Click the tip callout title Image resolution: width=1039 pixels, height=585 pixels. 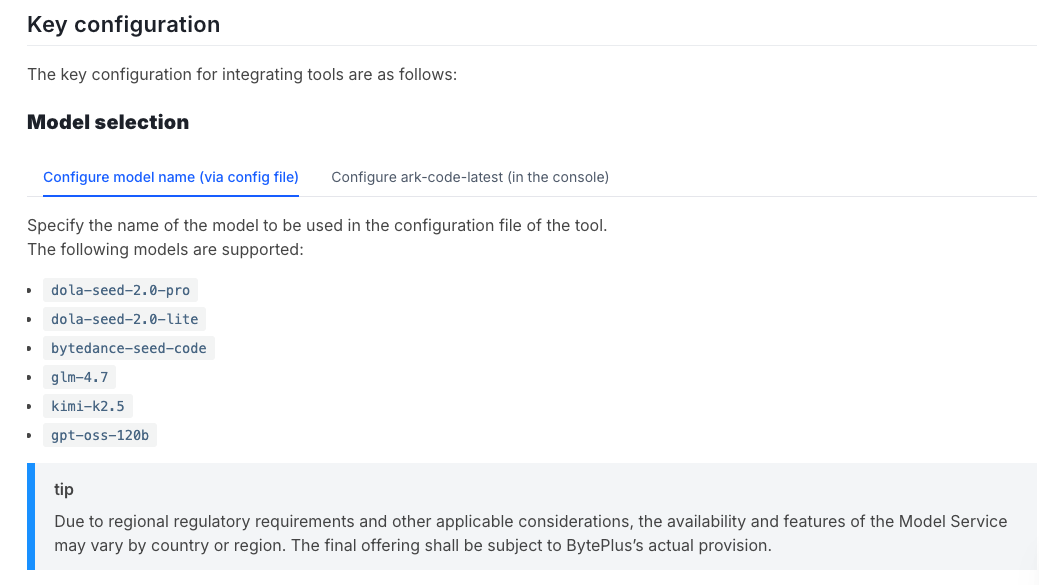(x=64, y=490)
